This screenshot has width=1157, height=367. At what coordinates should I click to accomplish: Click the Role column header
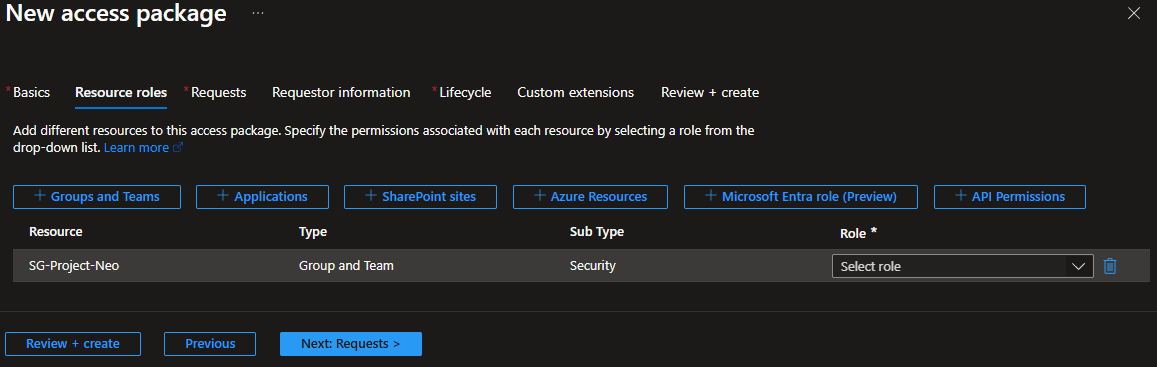click(x=858, y=232)
